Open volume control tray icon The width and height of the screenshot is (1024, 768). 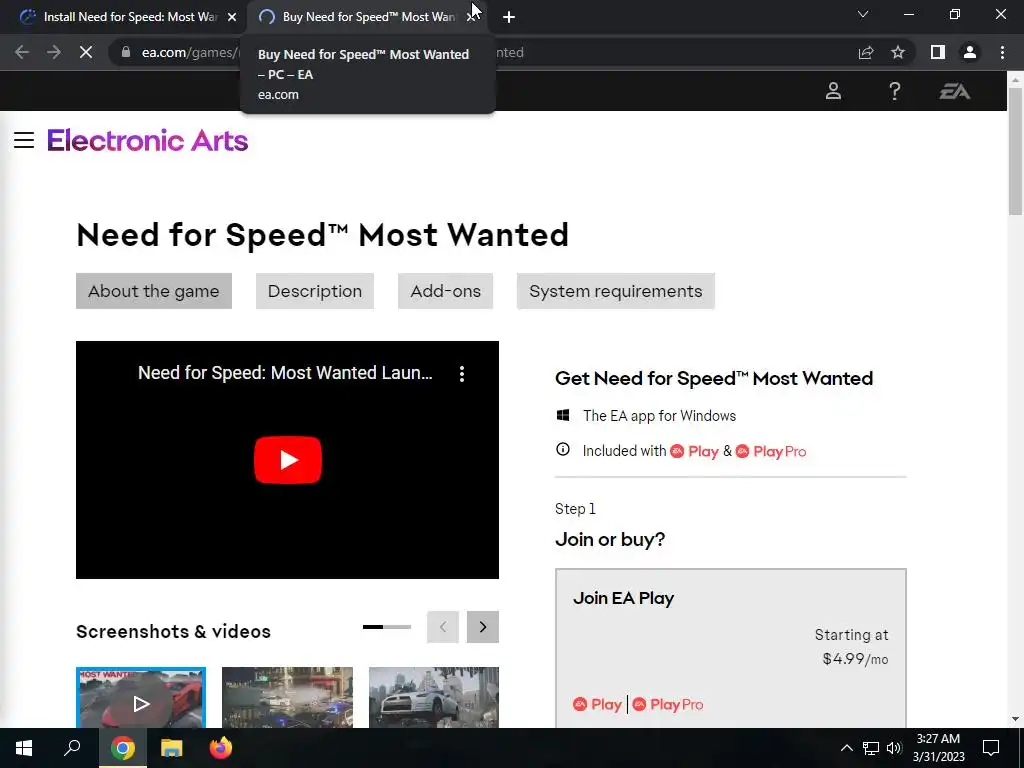point(894,748)
